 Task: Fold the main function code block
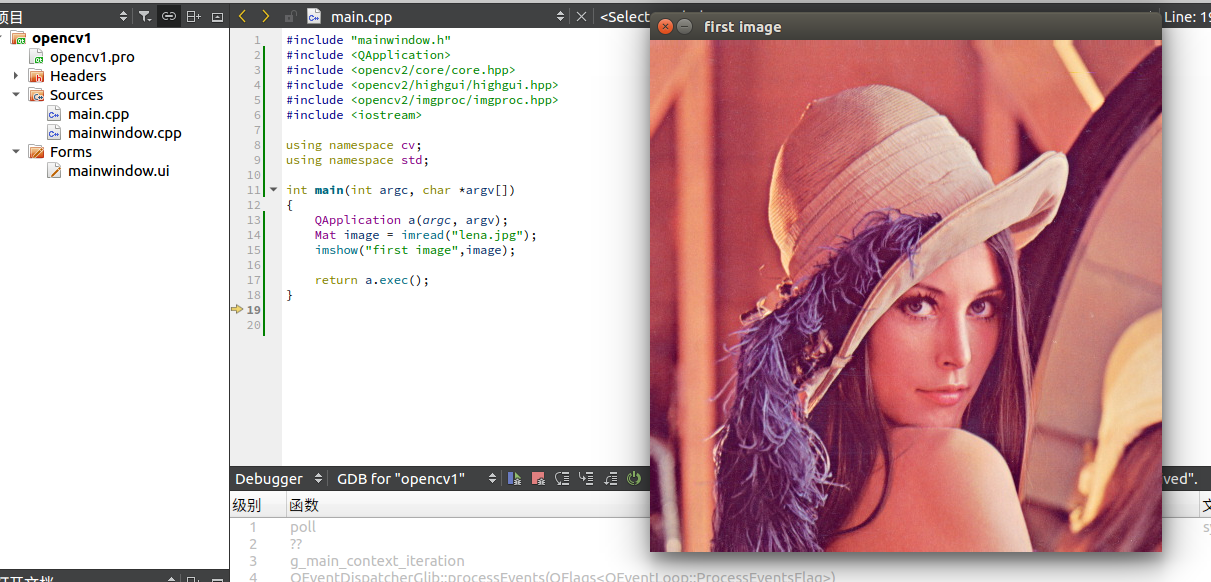click(x=273, y=190)
